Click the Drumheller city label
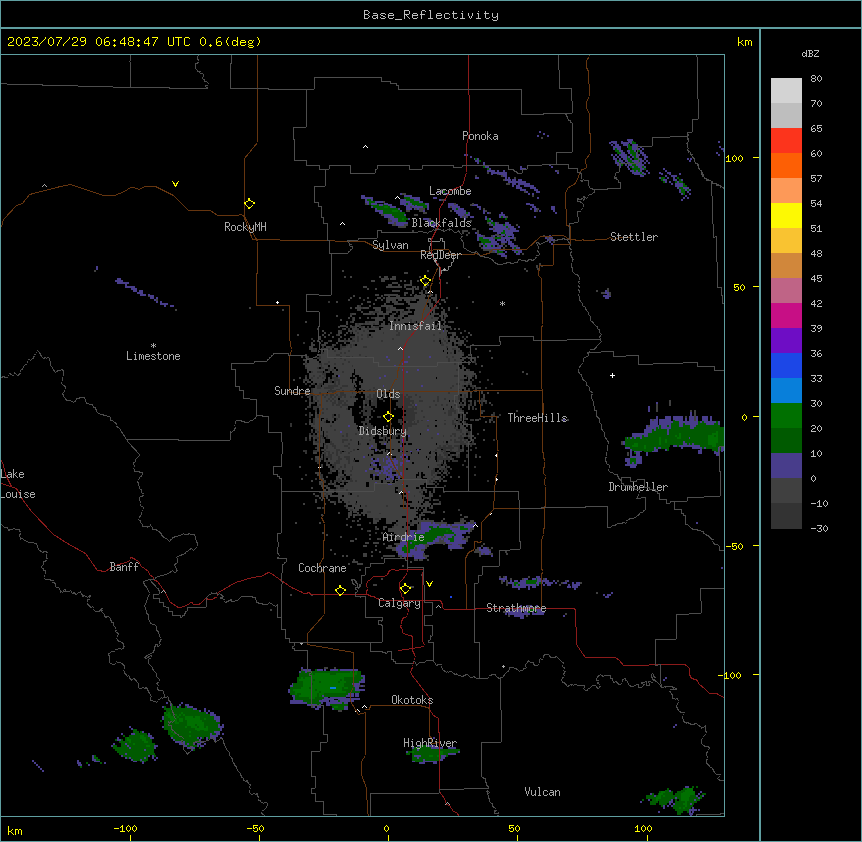Image resolution: width=862 pixels, height=842 pixels. click(x=638, y=487)
